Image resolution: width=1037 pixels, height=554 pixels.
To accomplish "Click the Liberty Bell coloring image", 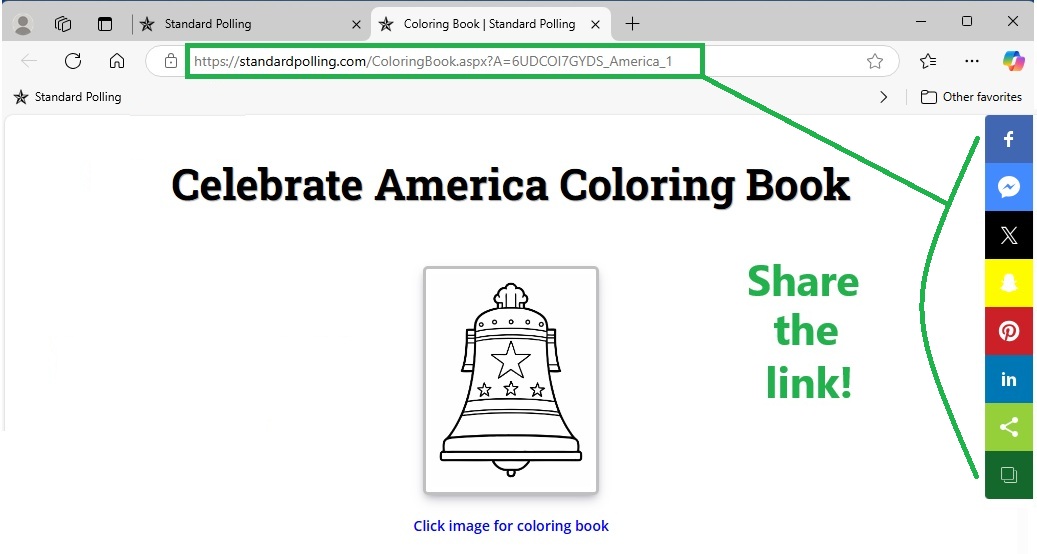I will 511,380.
